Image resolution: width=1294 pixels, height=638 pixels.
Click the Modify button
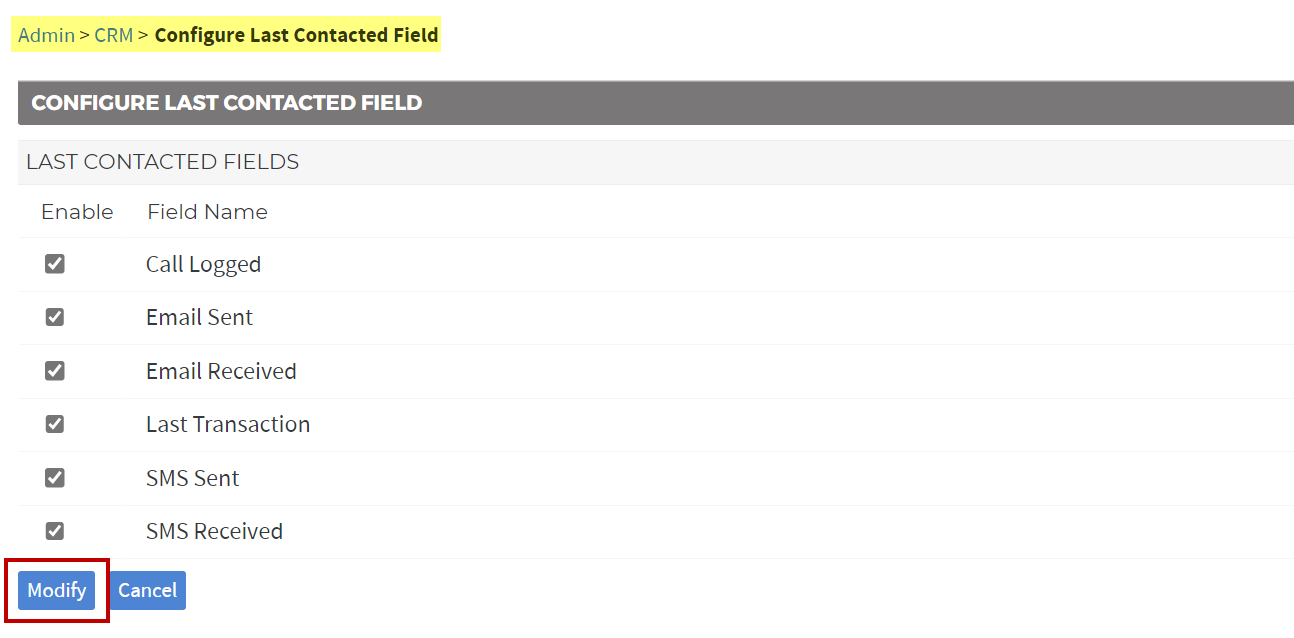click(57, 590)
